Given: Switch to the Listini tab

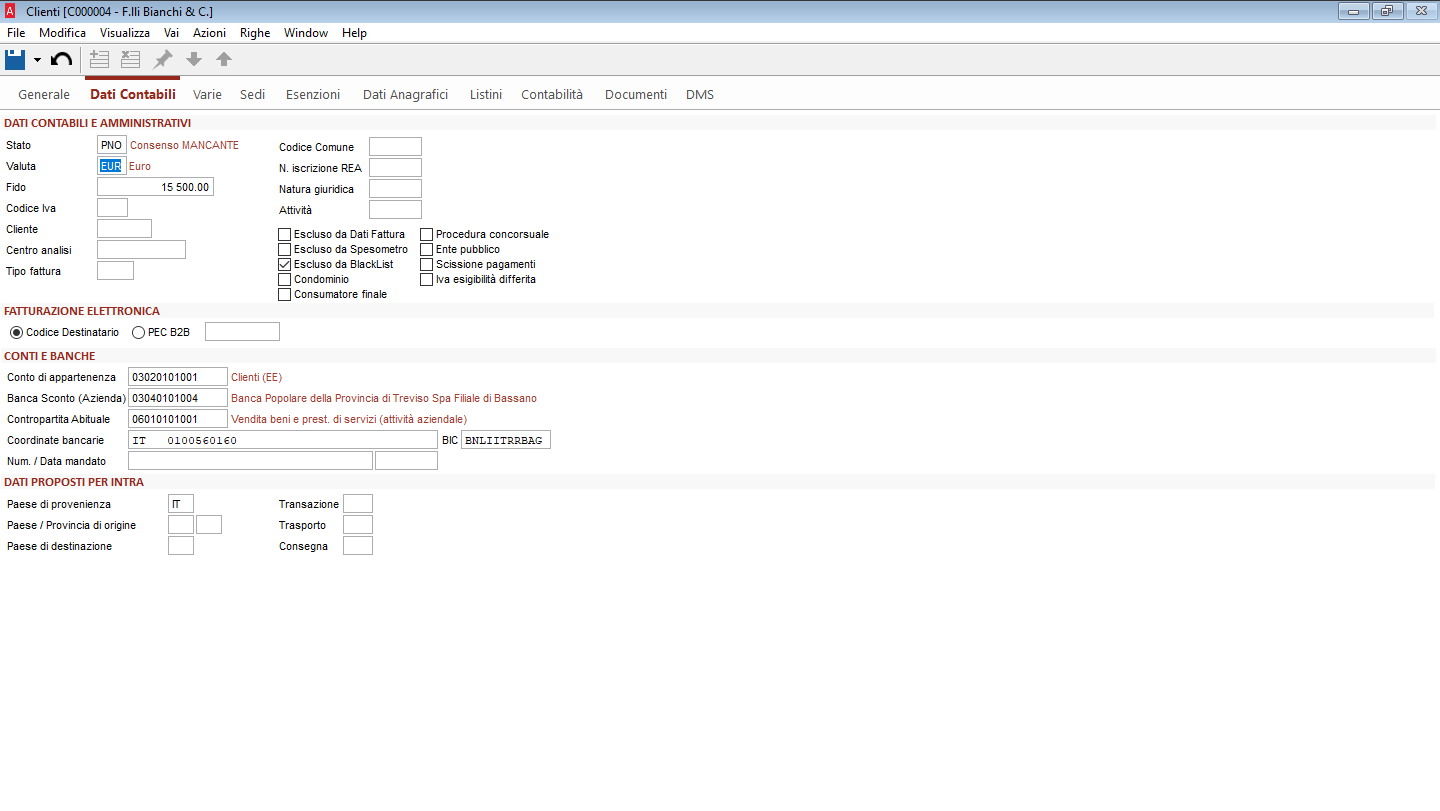Looking at the screenshot, I should (486, 94).
